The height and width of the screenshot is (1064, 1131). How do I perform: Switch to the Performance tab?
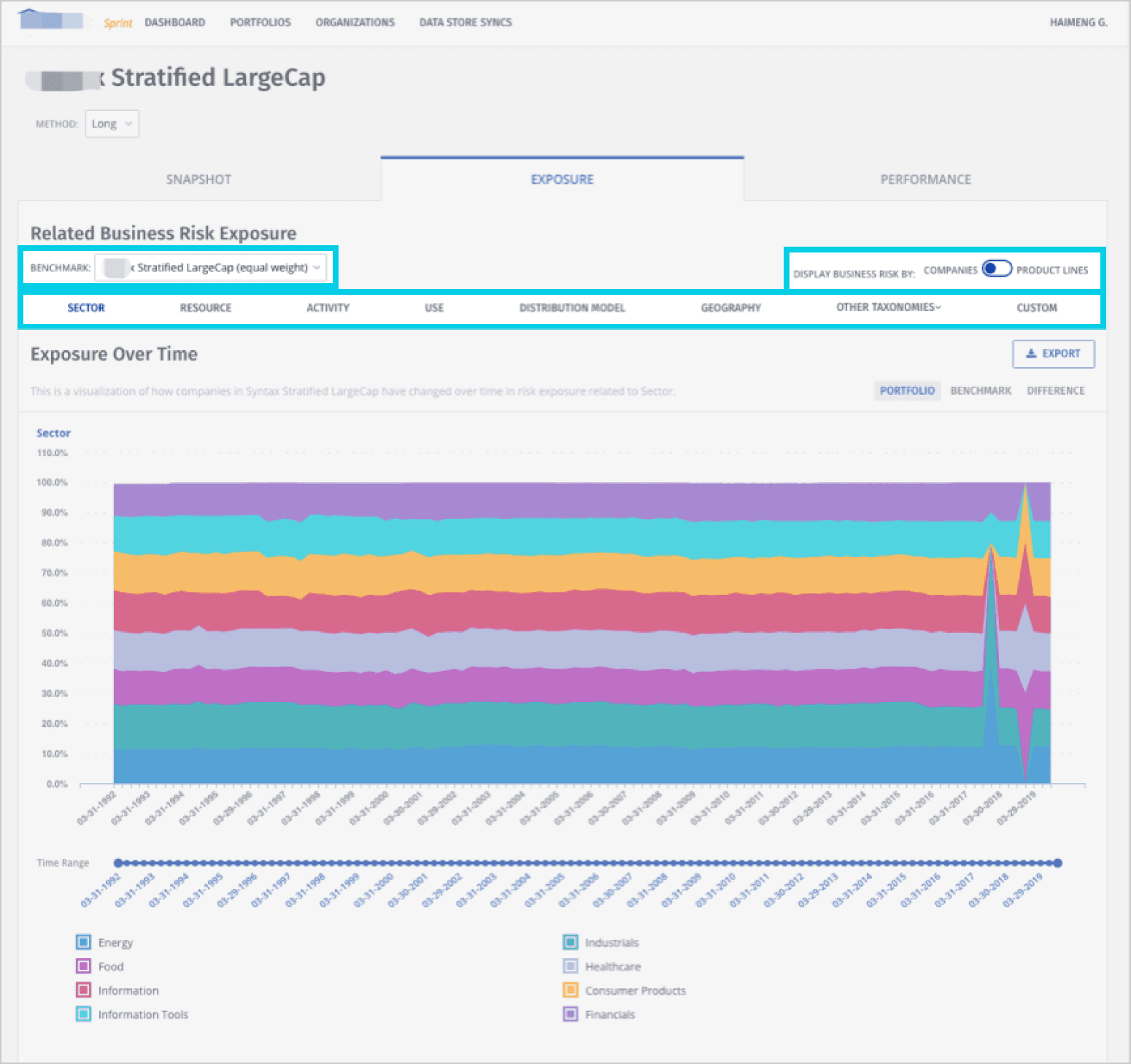click(x=925, y=180)
